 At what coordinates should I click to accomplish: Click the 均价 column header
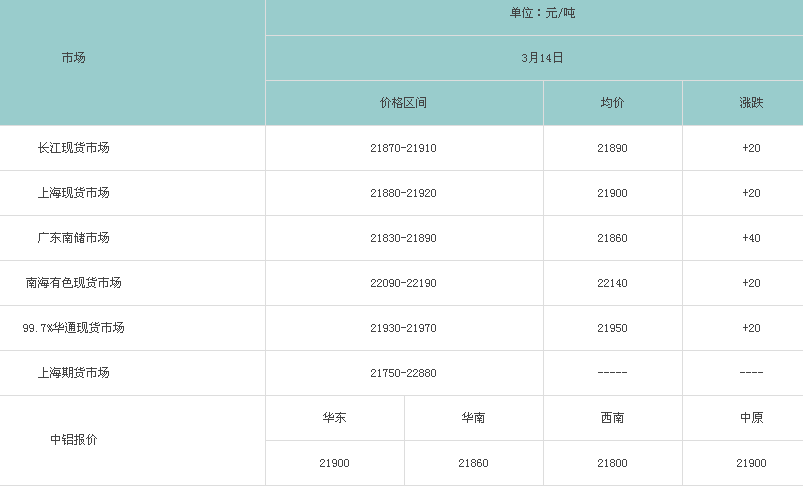tap(612, 103)
